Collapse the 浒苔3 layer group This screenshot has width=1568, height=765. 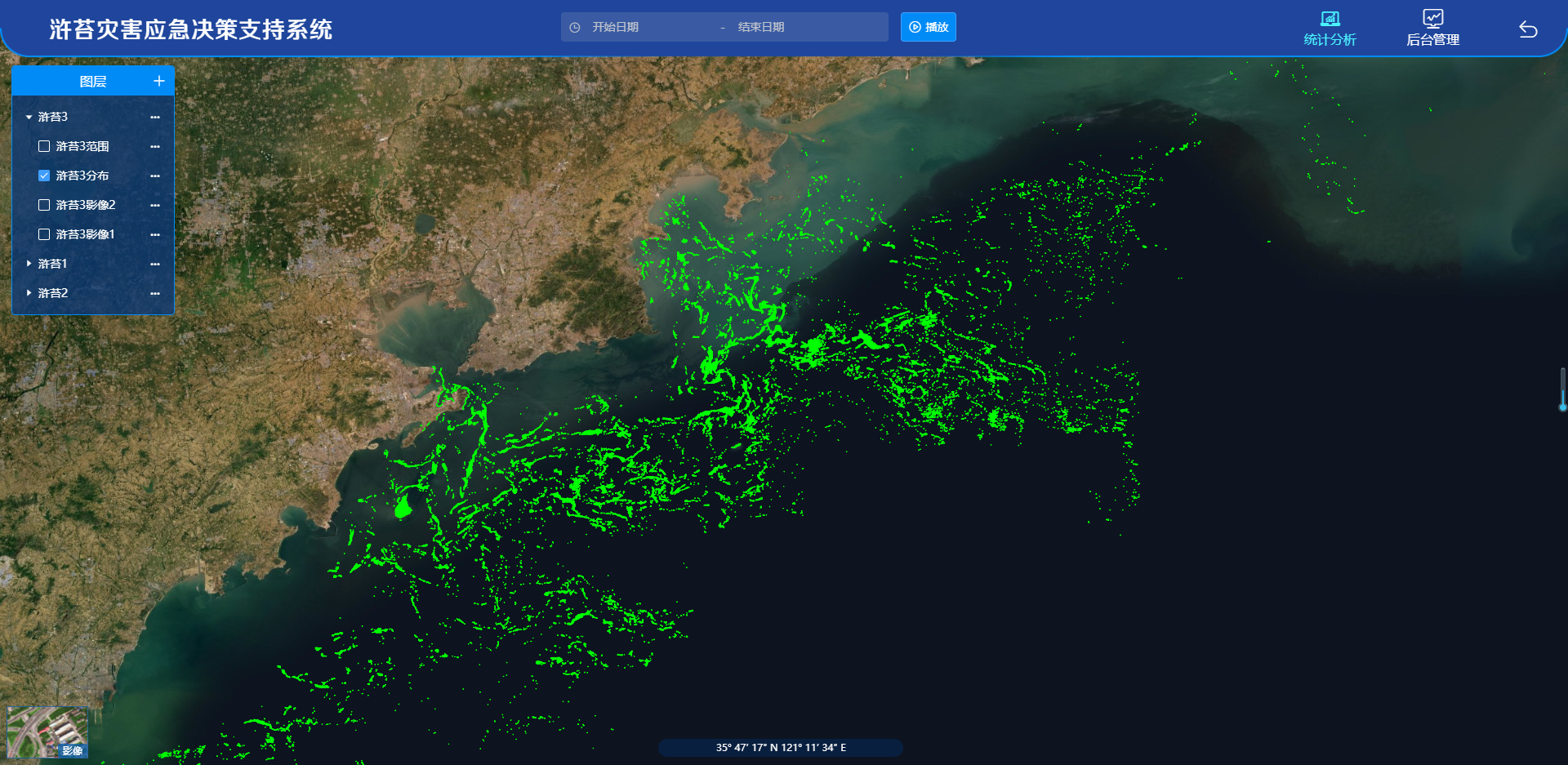pos(29,118)
